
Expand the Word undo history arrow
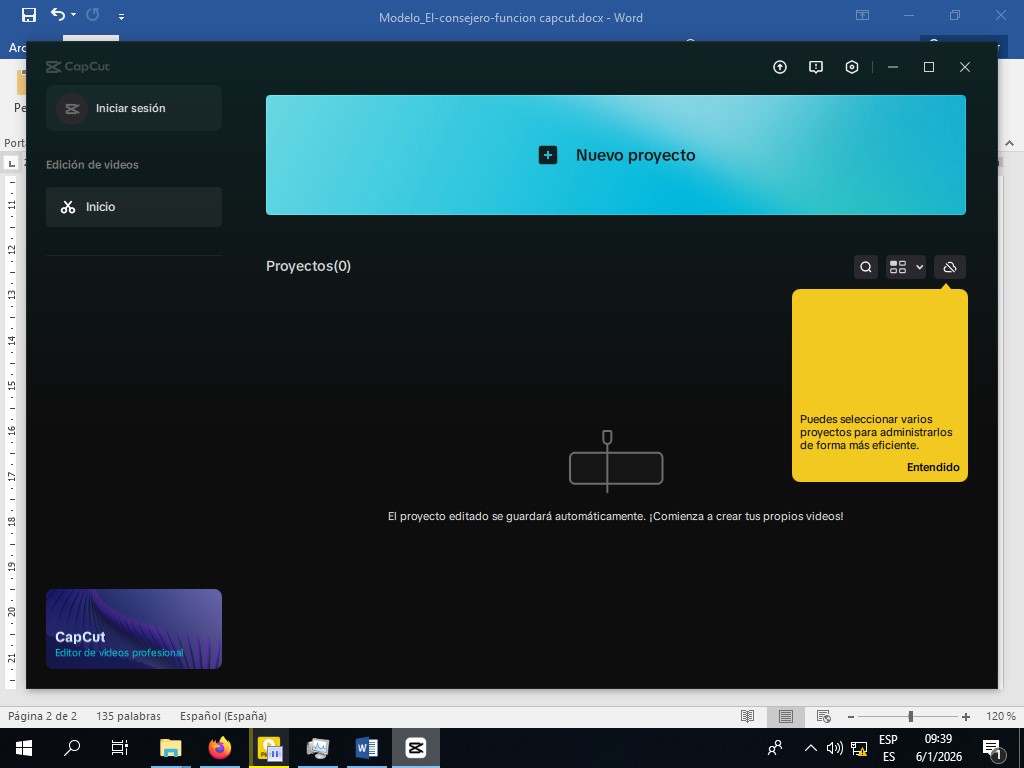(x=73, y=15)
